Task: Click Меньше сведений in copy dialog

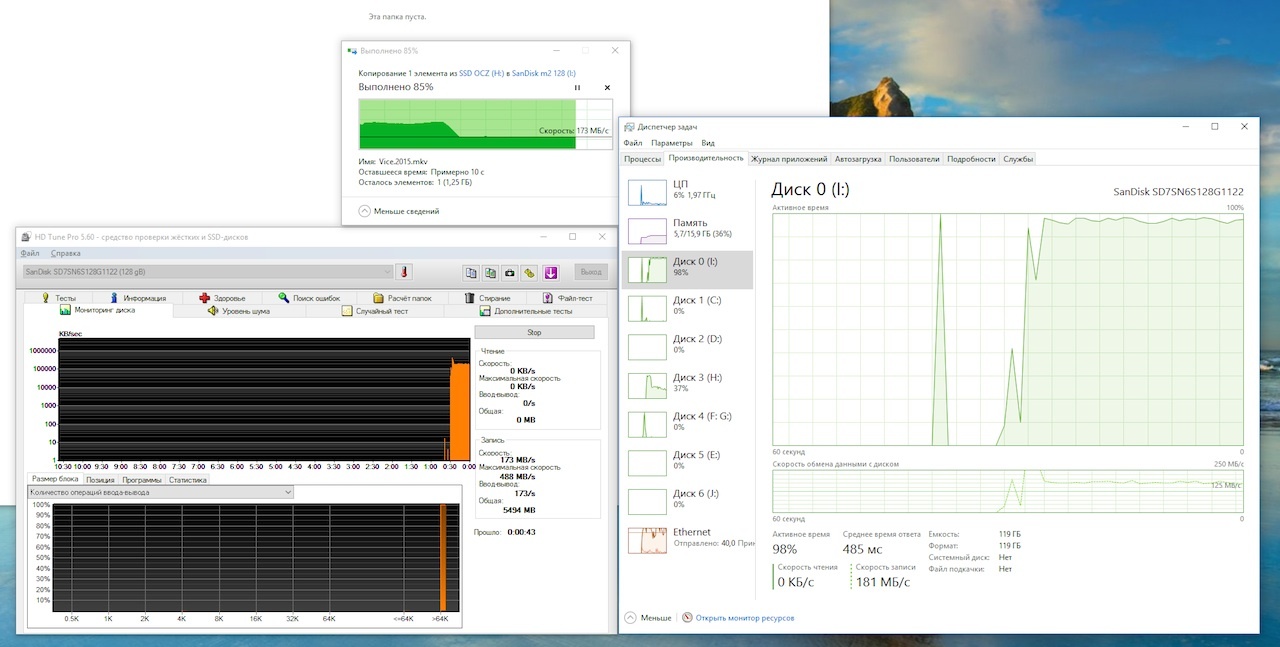Action: coord(406,211)
